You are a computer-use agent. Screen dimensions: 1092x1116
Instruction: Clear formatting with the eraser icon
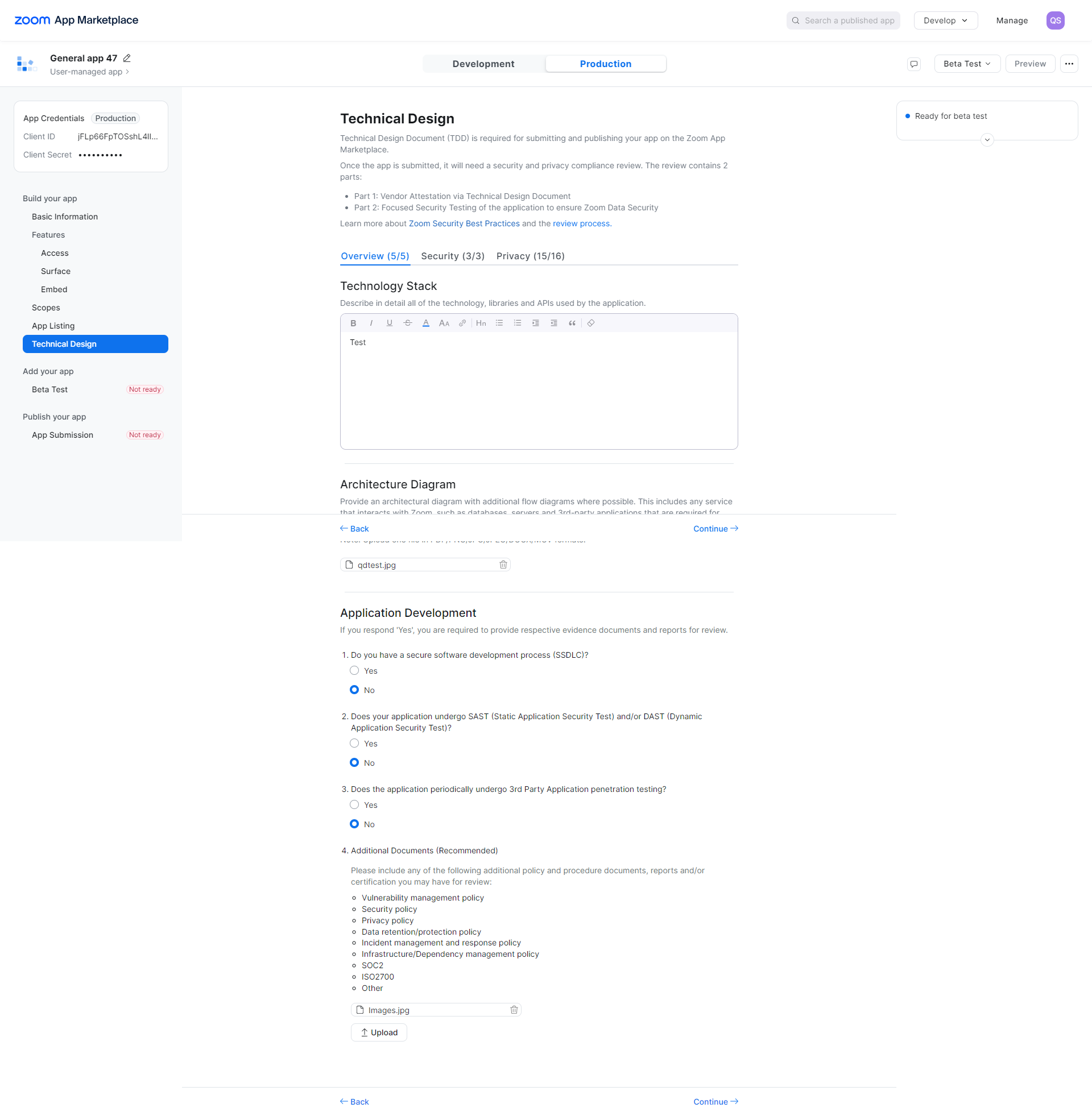[x=591, y=323]
